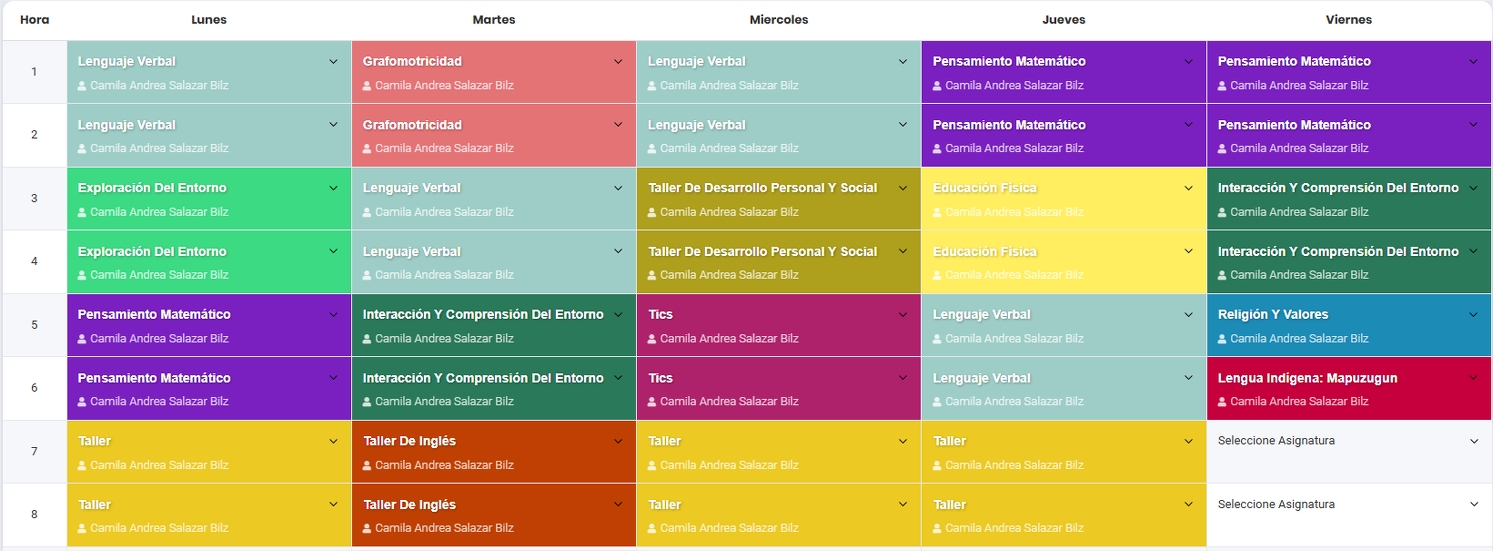1493x551 pixels.
Task: Click teacher icon in Lunes hour 1 cell
Action: [83, 86]
